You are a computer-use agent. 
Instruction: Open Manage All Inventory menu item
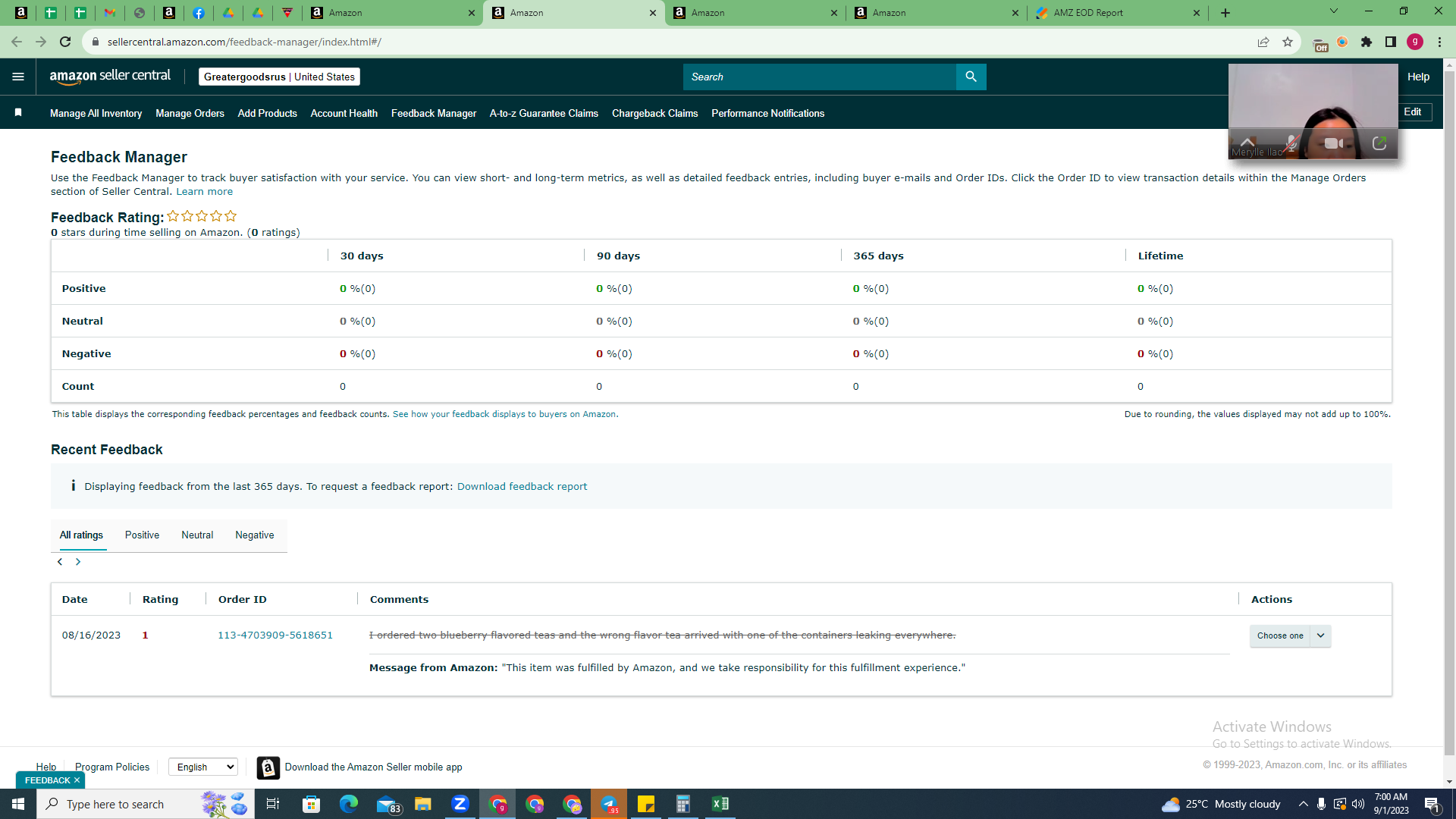click(96, 113)
